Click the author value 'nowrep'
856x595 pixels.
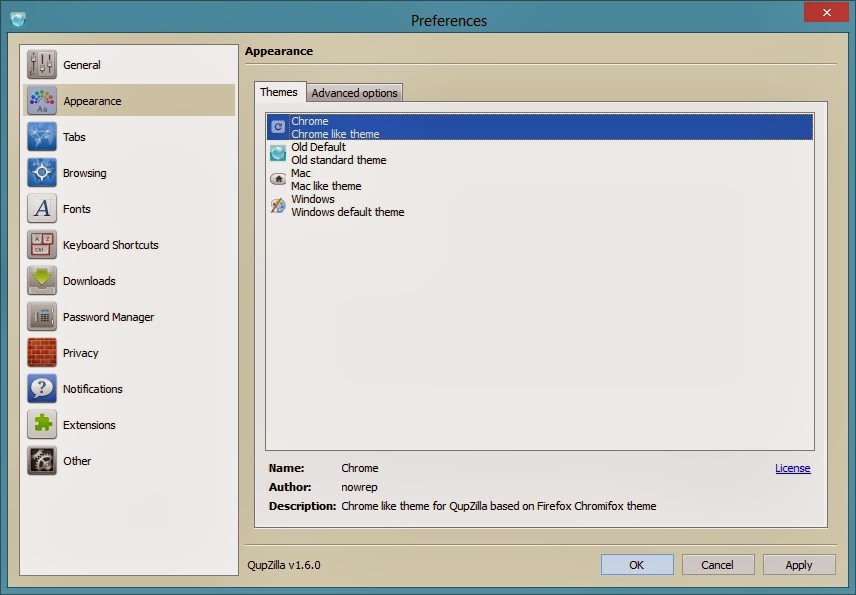coord(359,487)
